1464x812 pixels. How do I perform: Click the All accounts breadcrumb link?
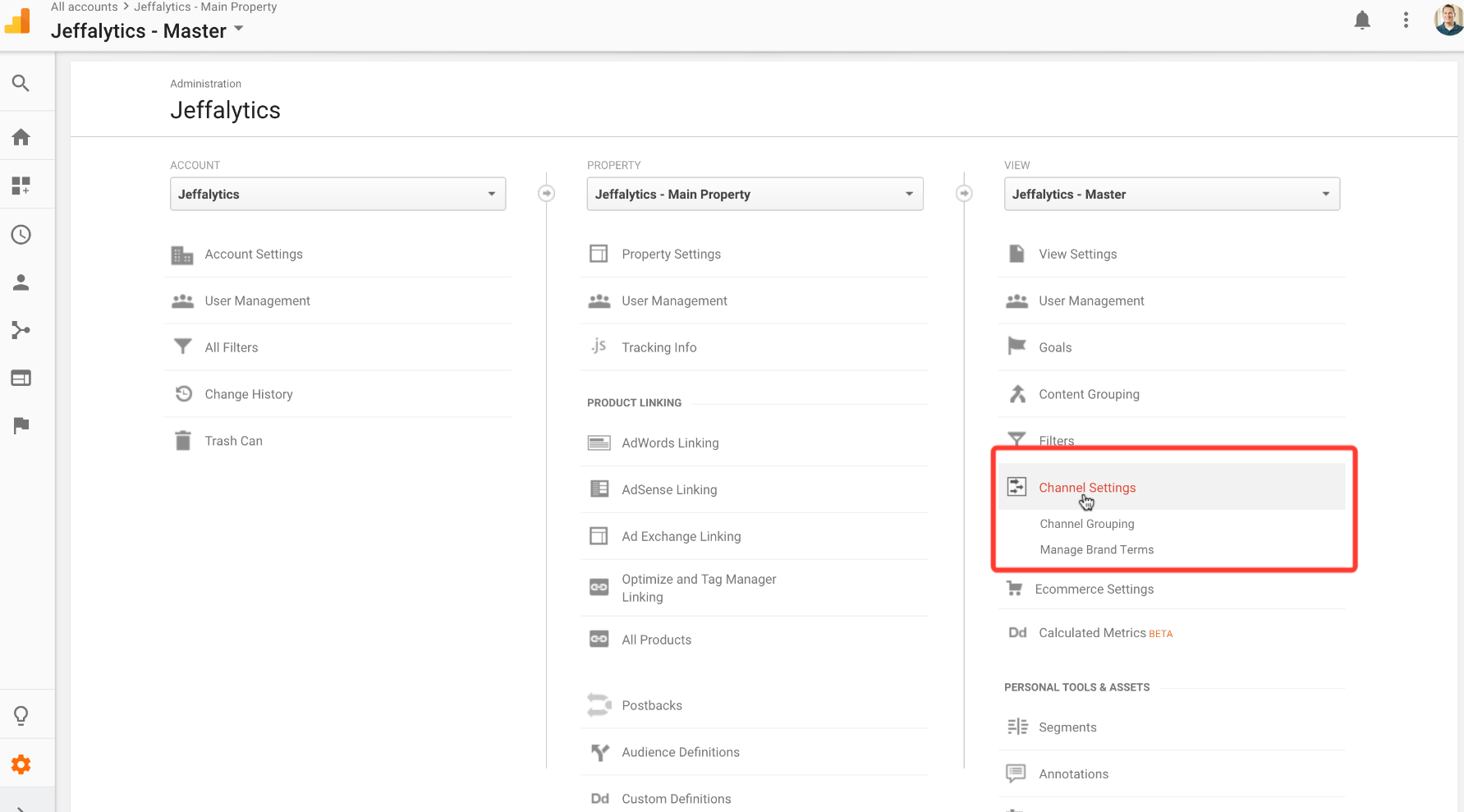[85, 7]
